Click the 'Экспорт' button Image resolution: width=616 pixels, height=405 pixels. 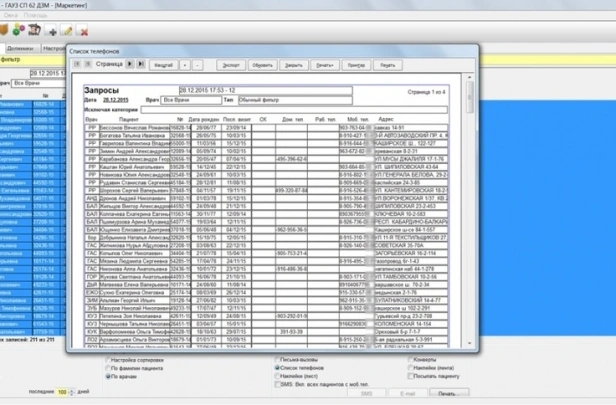[x=231, y=63]
